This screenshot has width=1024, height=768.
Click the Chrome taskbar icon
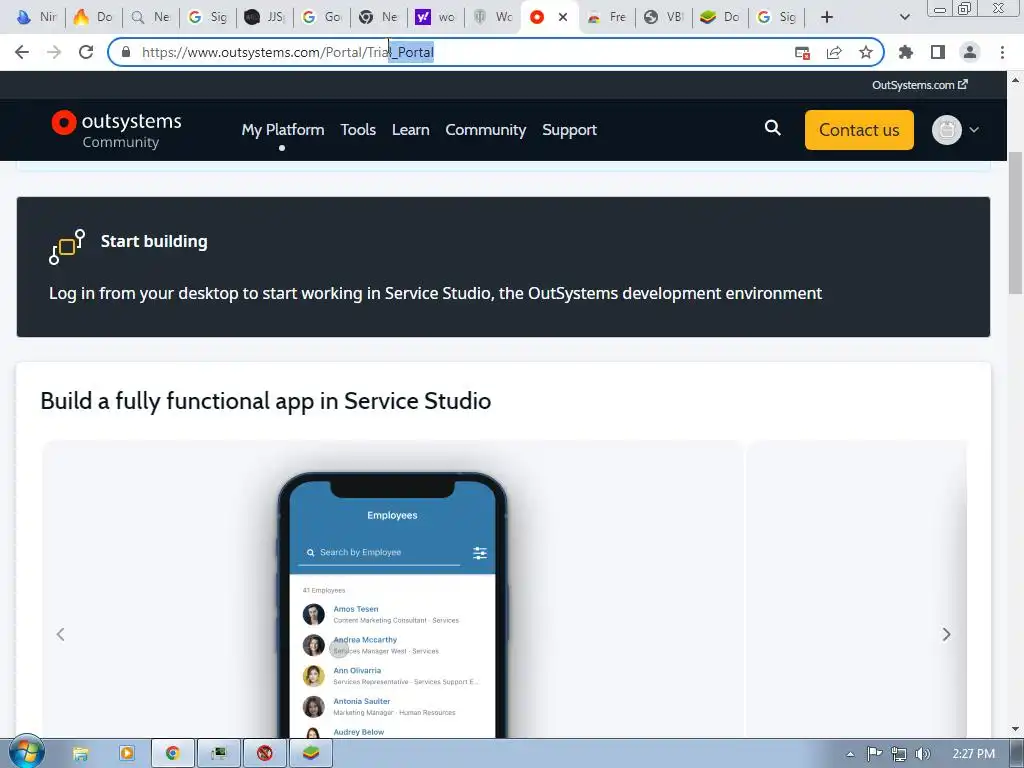click(172, 754)
